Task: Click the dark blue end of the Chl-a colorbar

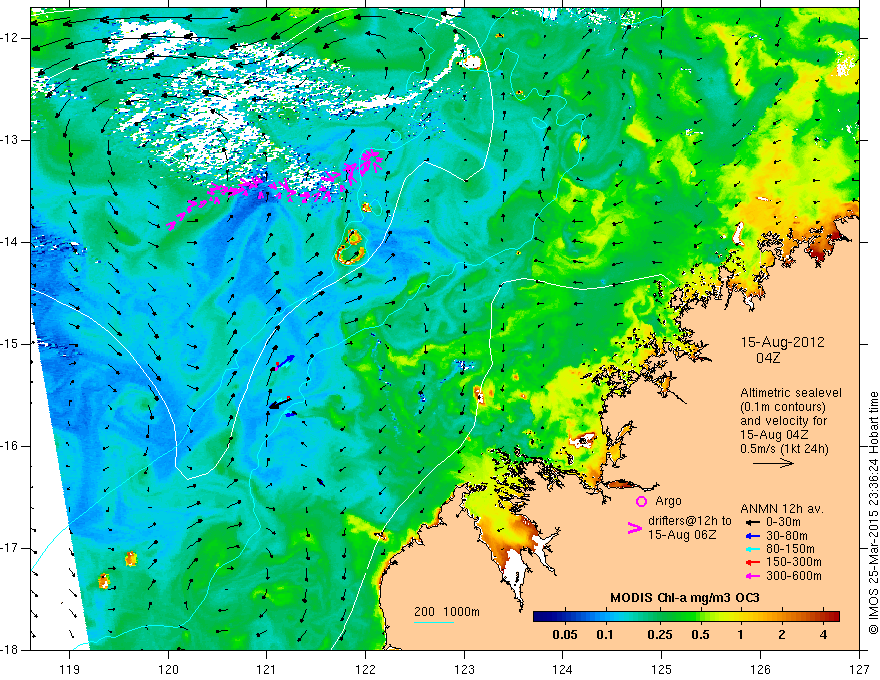Action: (540, 617)
